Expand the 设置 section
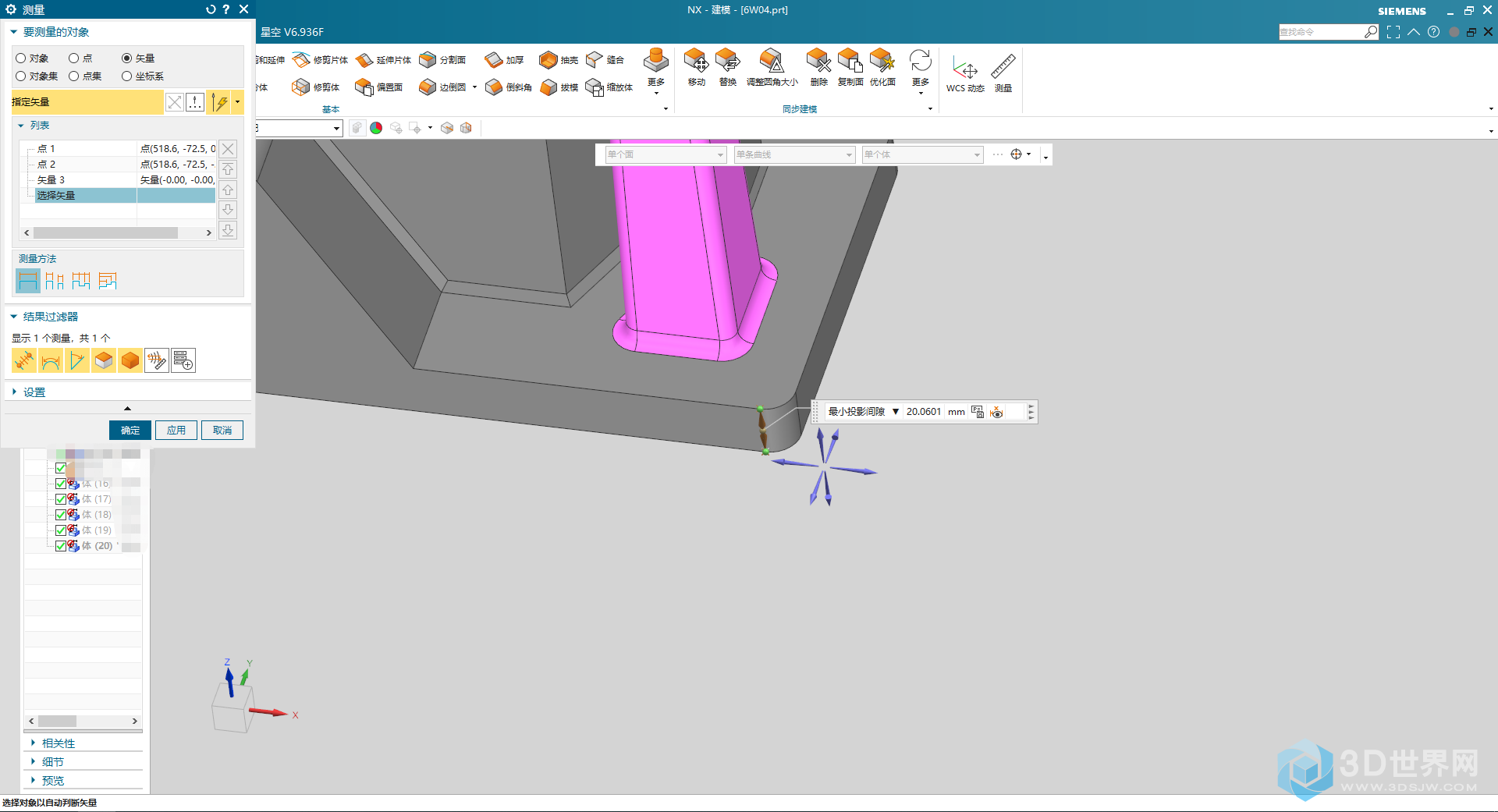1498x812 pixels. pyautogui.click(x=14, y=392)
